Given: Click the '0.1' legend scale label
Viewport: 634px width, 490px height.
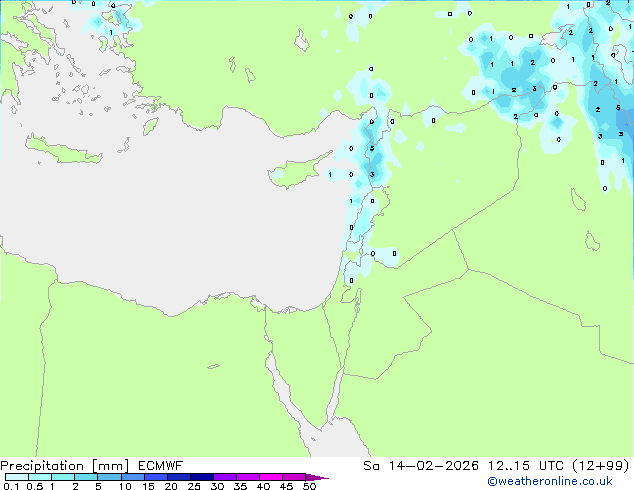Looking at the screenshot, I should (x=11, y=486).
